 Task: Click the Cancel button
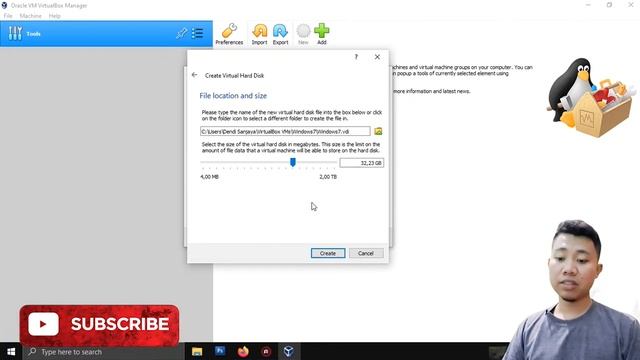tap(366, 253)
